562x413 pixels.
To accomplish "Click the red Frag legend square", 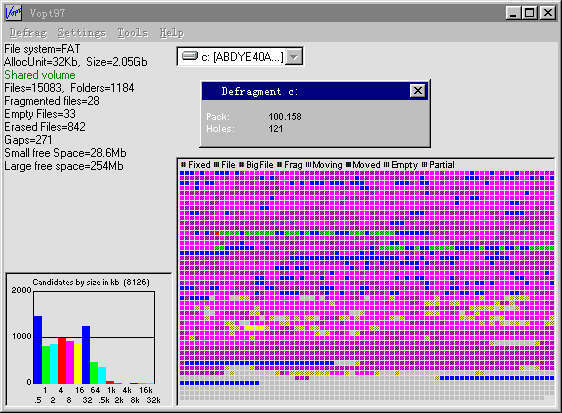I will click(280, 165).
